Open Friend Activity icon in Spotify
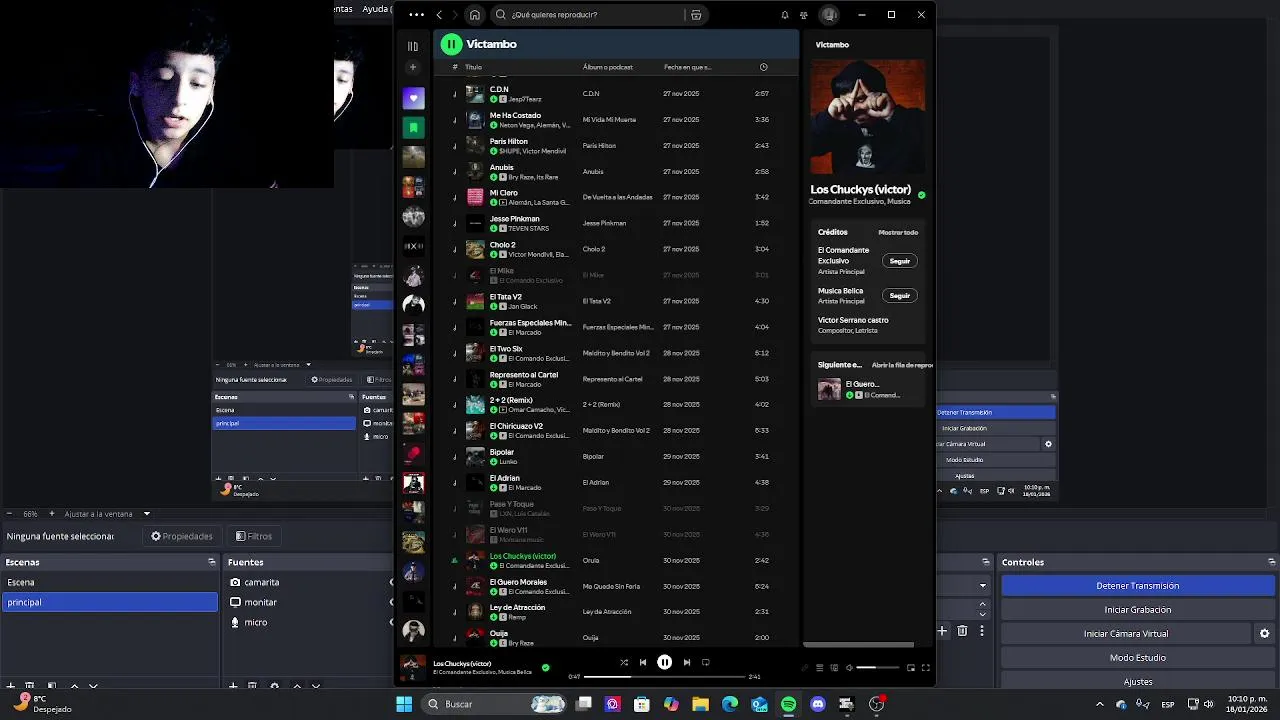This screenshot has height=720, width=1280. (804, 15)
